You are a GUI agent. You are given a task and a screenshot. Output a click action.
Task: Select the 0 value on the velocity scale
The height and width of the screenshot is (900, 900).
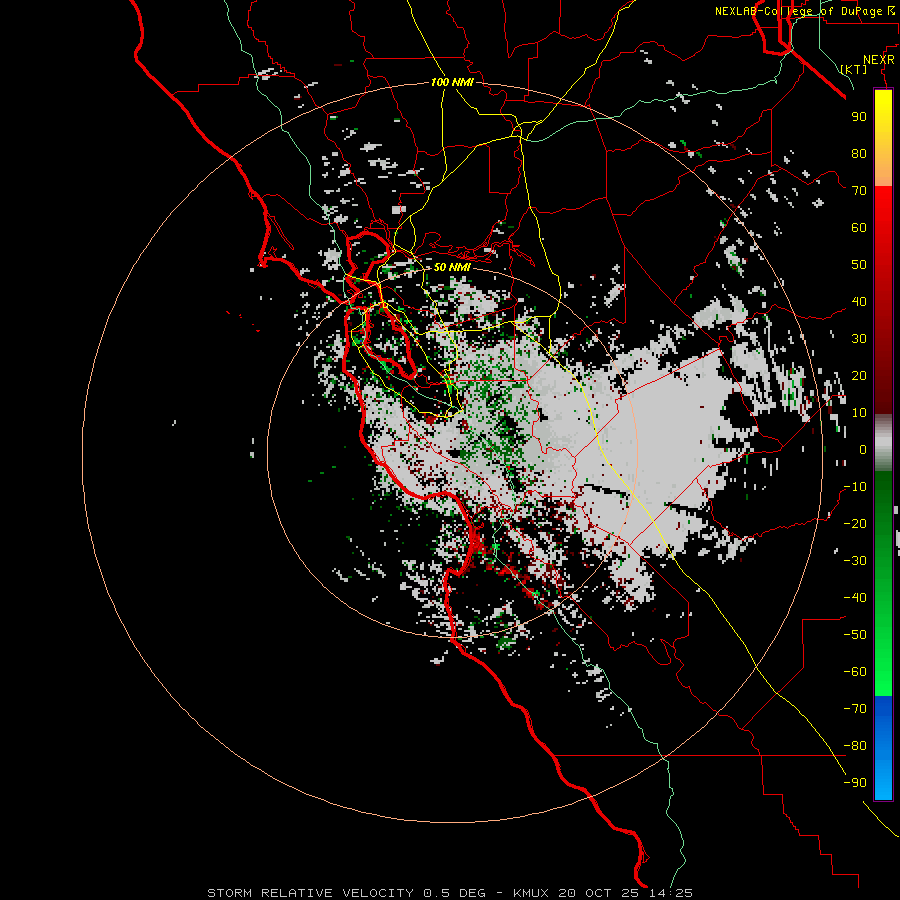click(x=863, y=449)
